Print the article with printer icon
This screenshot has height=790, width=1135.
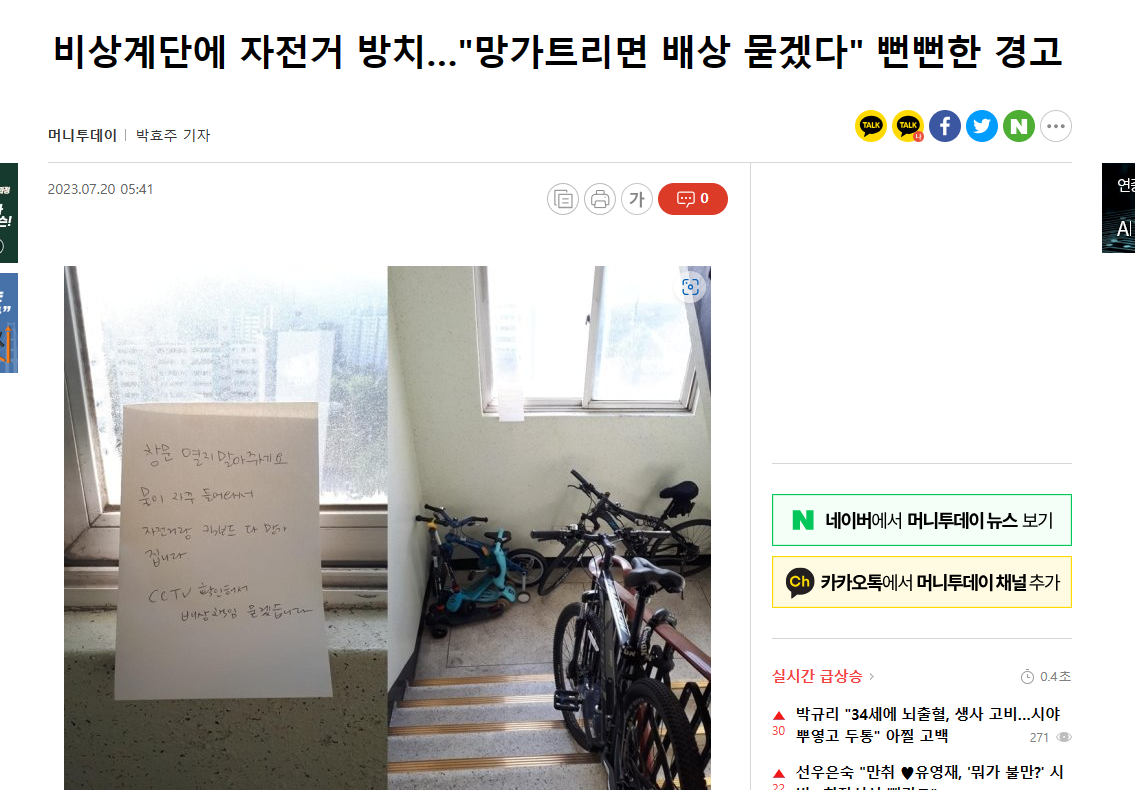[599, 199]
